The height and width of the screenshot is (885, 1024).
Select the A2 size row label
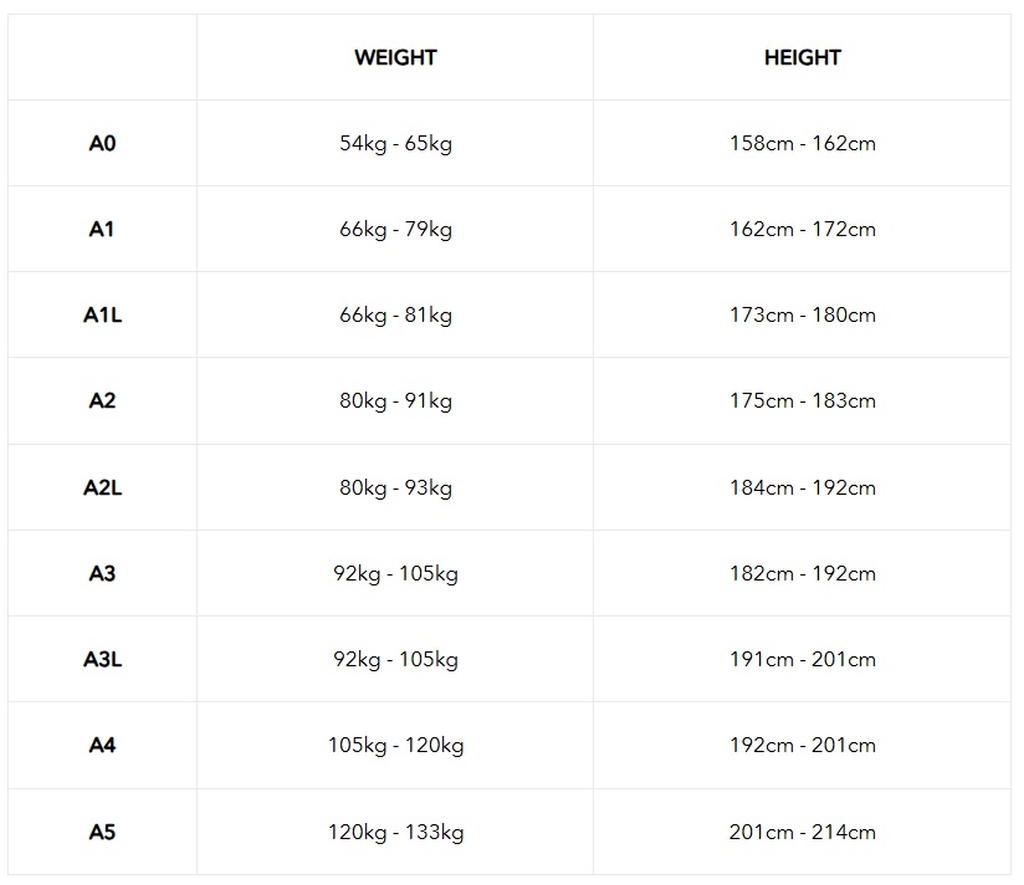(x=102, y=400)
